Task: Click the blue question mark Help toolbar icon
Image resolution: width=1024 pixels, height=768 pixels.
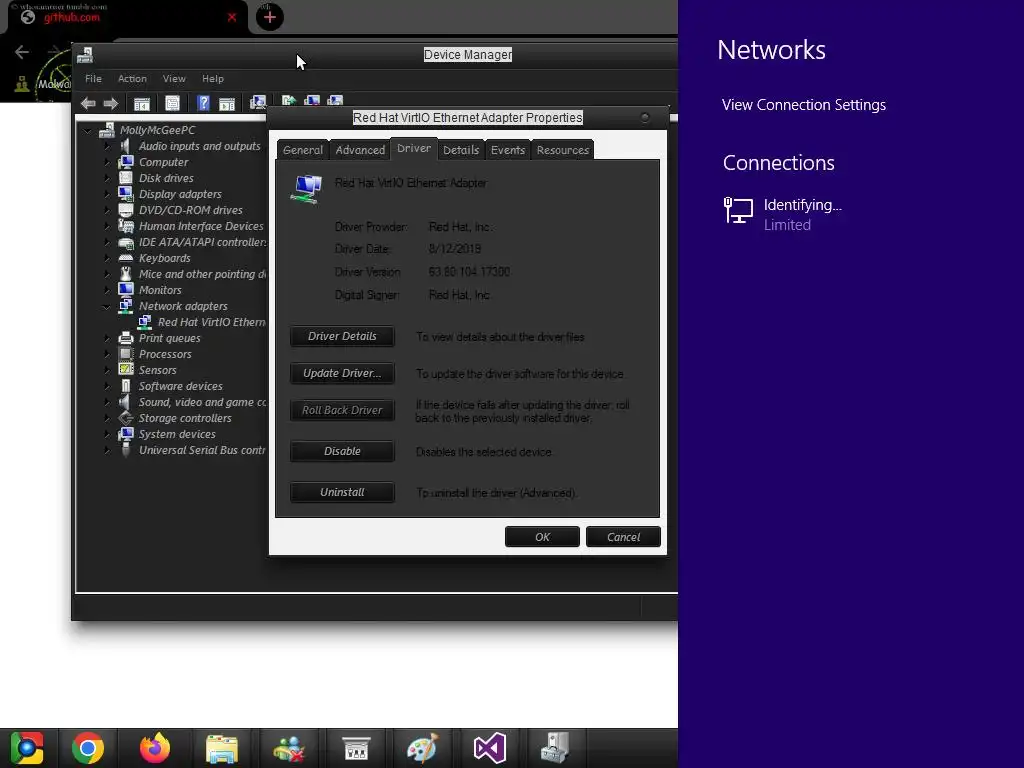Action: point(203,103)
